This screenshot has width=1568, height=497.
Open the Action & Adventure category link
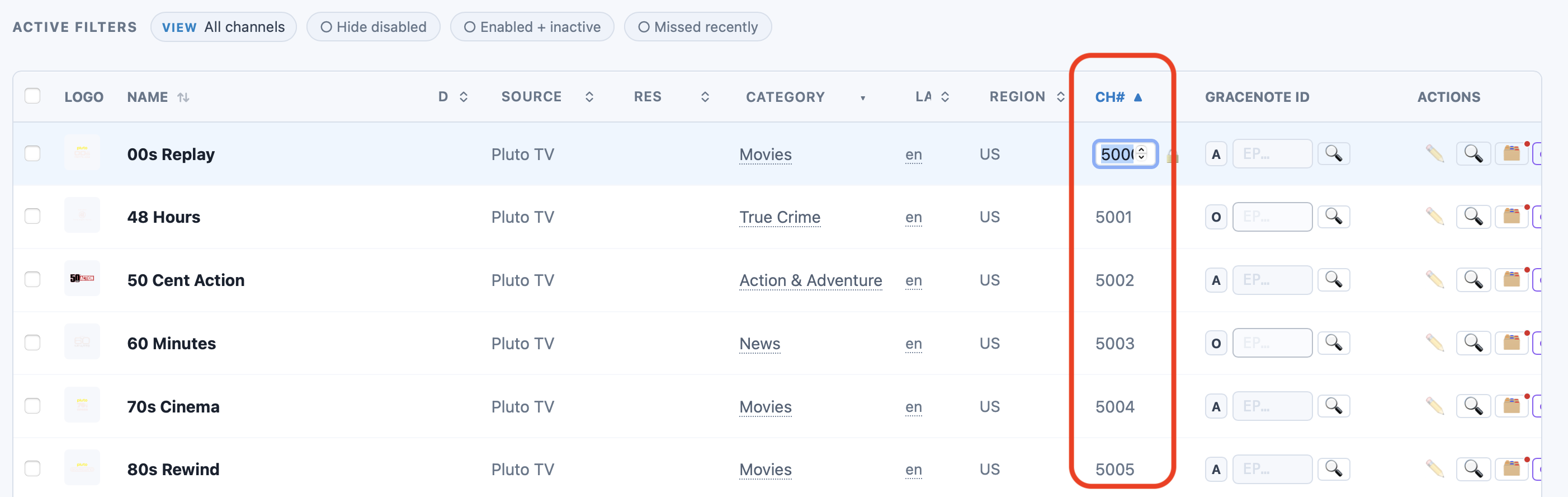[810, 280]
